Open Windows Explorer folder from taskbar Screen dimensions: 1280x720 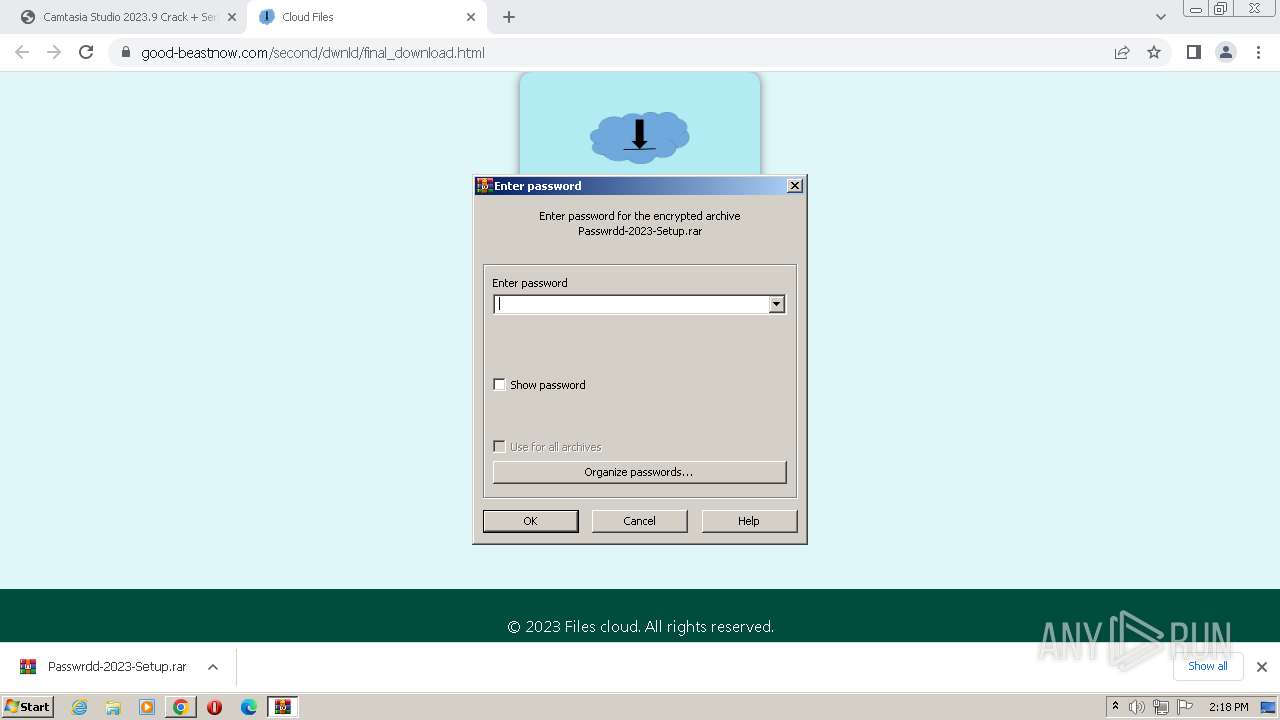[113, 707]
